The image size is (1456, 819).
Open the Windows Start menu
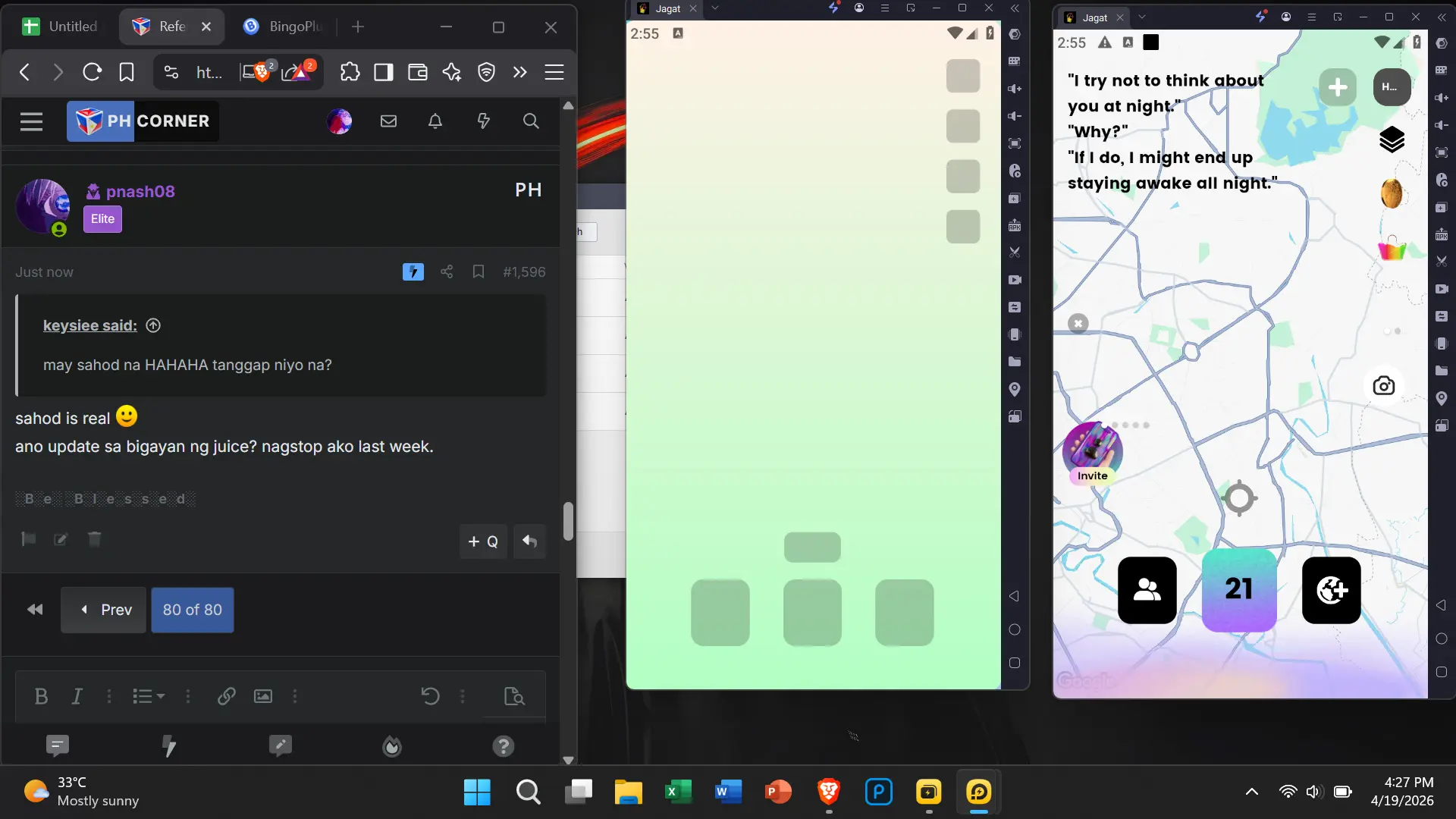click(477, 792)
